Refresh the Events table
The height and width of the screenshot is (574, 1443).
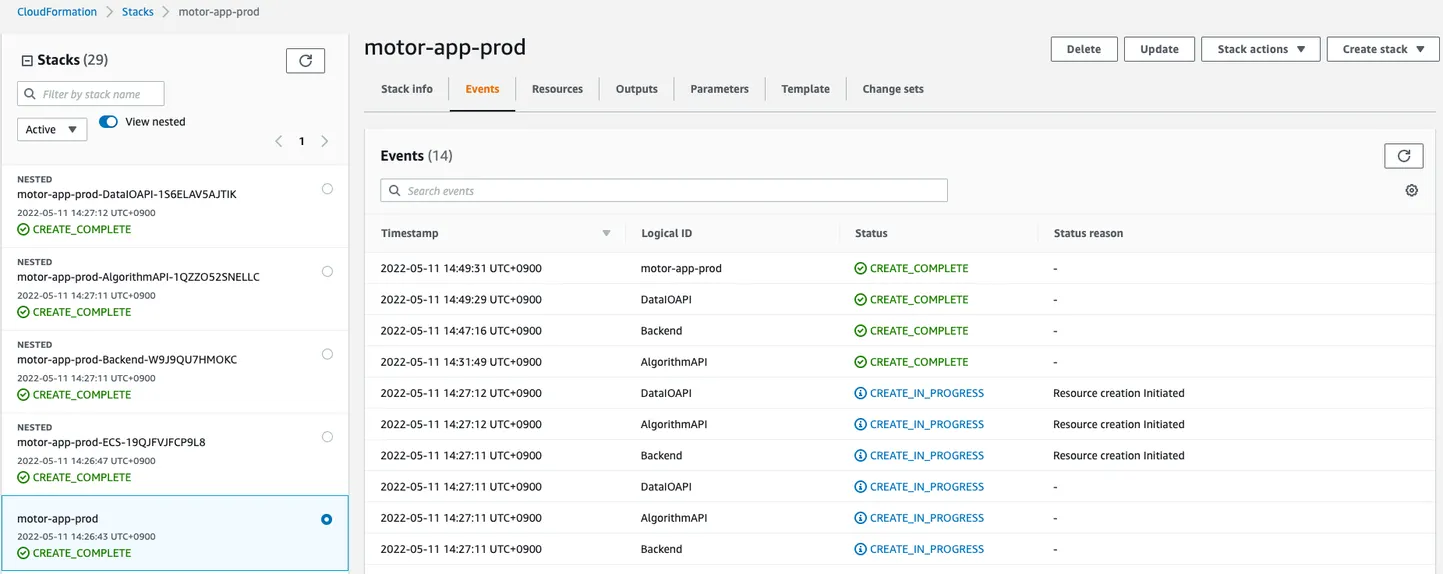1403,156
